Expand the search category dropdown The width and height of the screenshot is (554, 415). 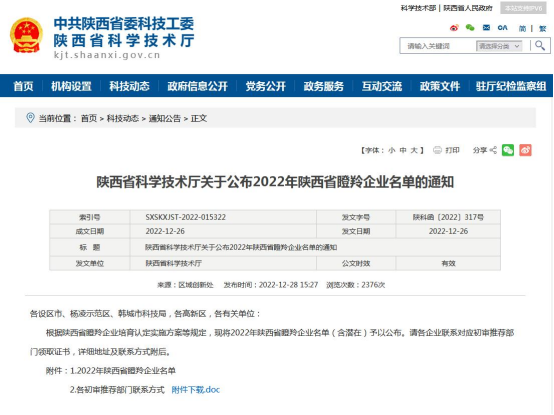coord(499,46)
